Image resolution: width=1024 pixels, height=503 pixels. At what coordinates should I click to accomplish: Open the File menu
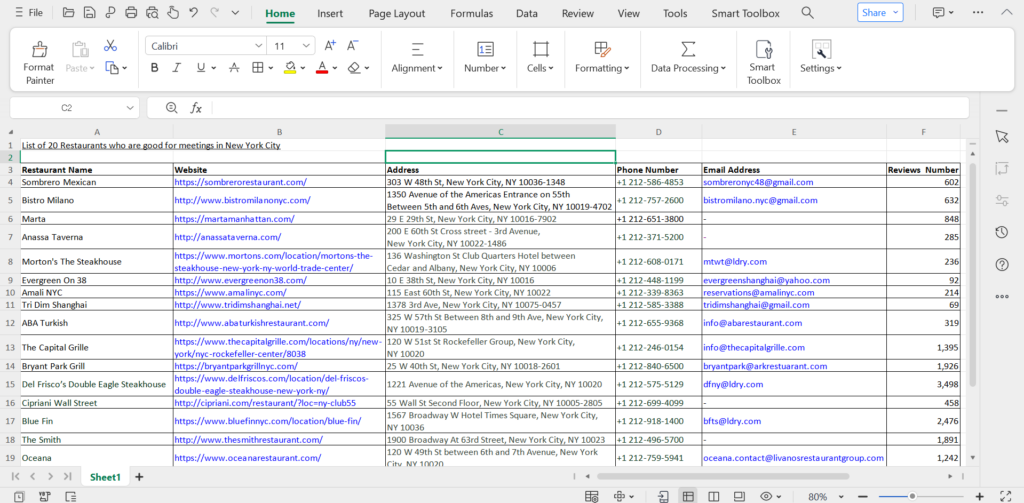[29, 12]
